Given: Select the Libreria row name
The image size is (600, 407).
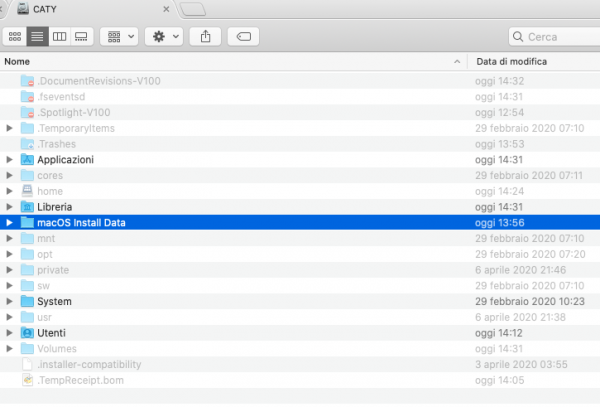Looking at the screenshot, I should tap(54, 207).
